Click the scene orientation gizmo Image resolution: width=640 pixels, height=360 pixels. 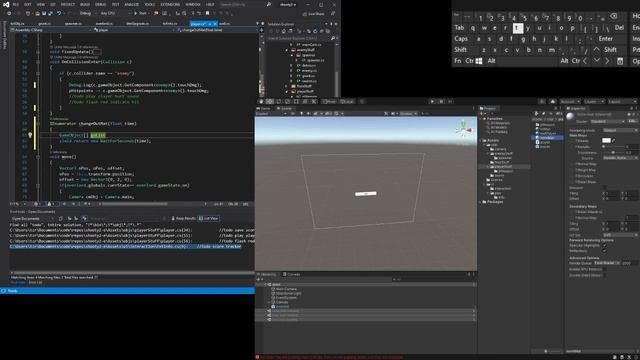(464, 129)
